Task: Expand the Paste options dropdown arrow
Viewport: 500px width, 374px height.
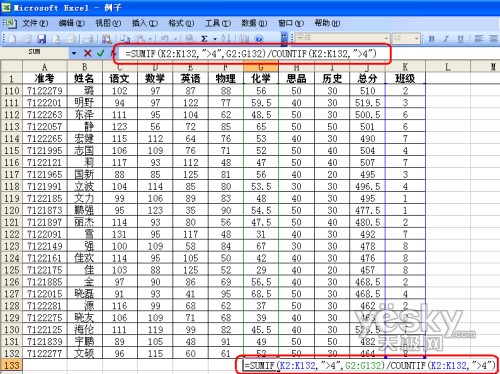Action: [150, 39]
